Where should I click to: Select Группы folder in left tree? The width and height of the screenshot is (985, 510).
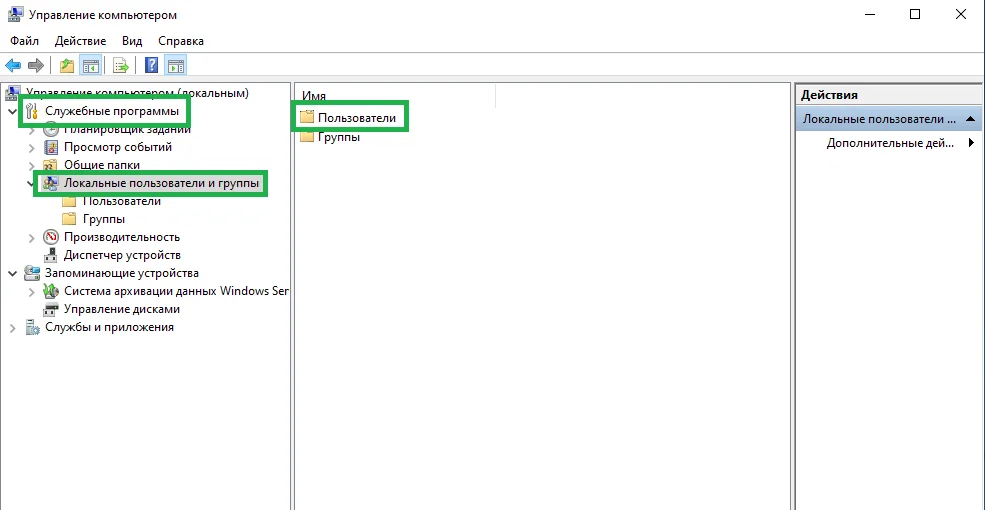104,219
